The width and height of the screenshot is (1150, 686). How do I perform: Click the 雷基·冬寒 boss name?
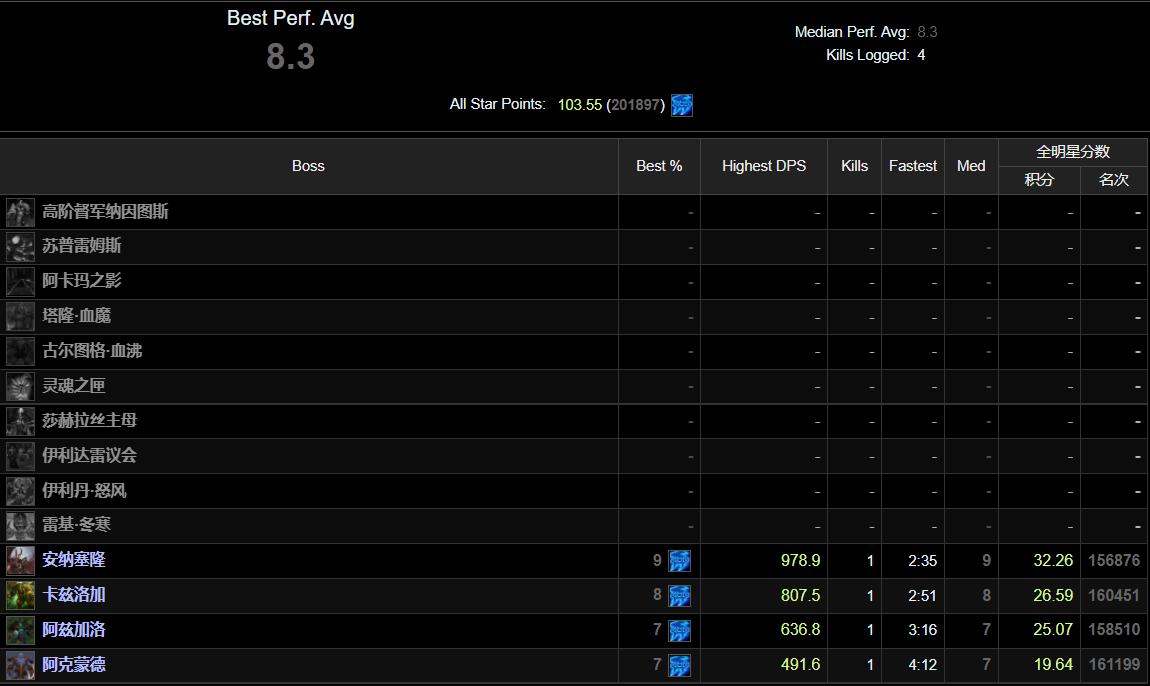76,525
